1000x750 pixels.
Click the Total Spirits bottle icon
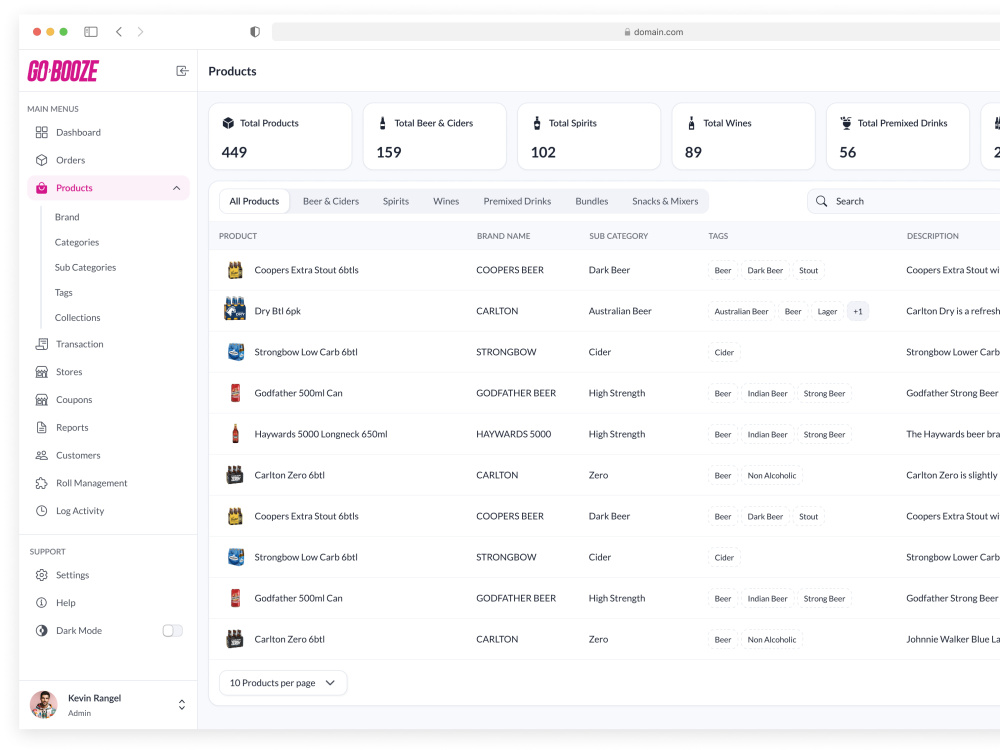click(537, 123)
